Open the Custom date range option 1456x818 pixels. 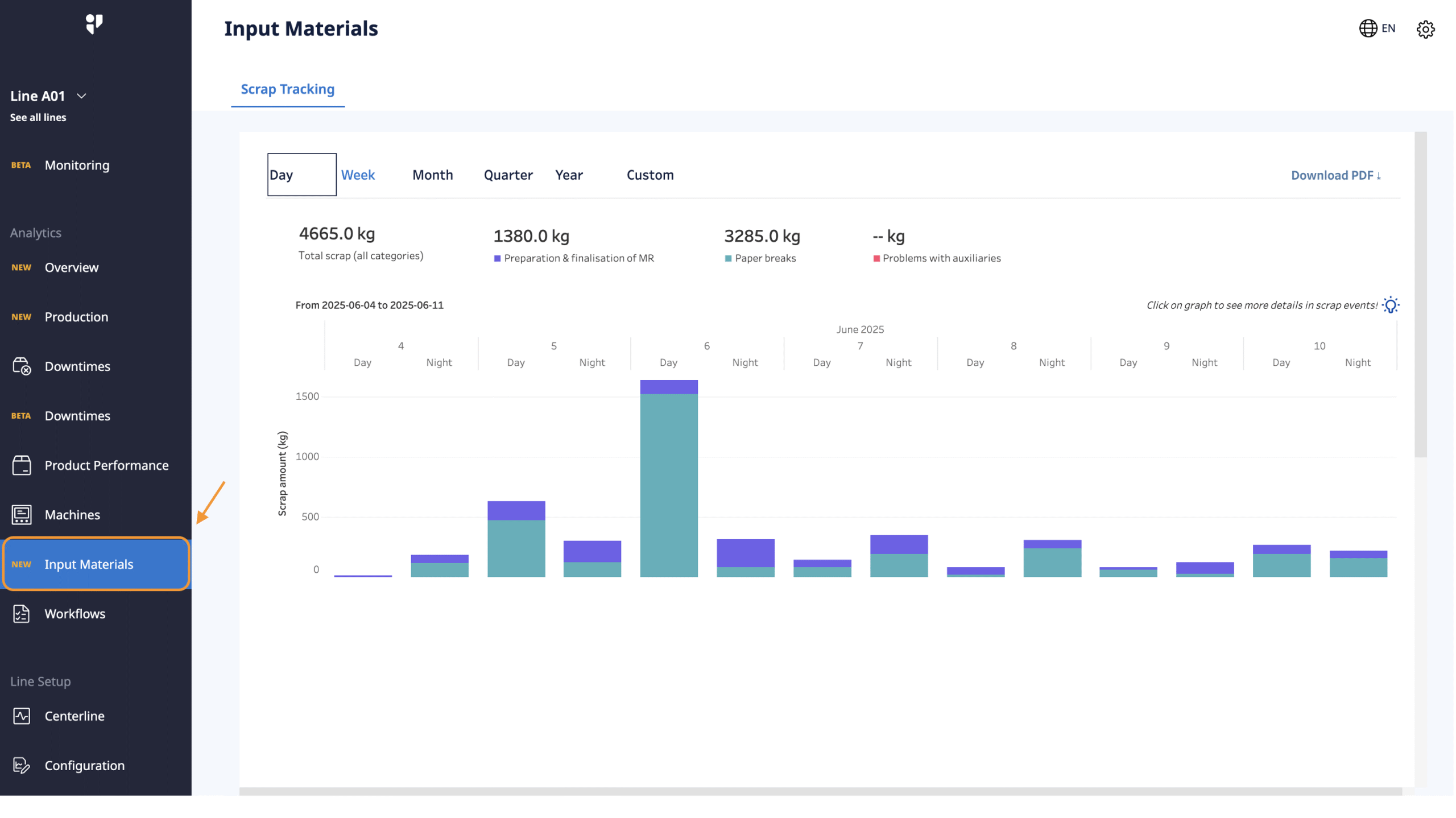coord(650,175)
